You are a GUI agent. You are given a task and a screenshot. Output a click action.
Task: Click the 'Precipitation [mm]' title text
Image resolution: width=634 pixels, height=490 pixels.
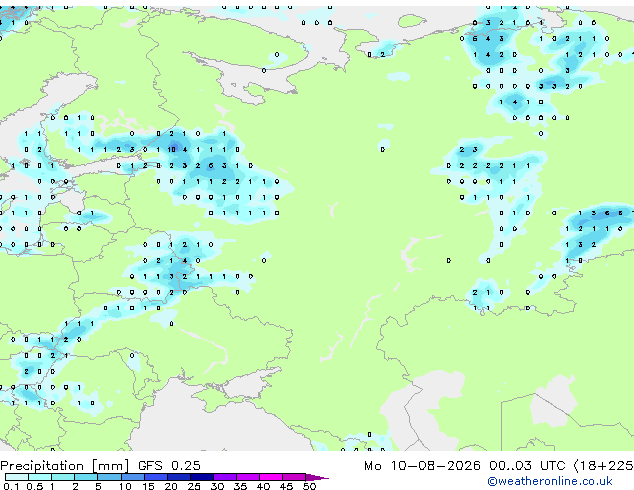[x=65, y=466]
